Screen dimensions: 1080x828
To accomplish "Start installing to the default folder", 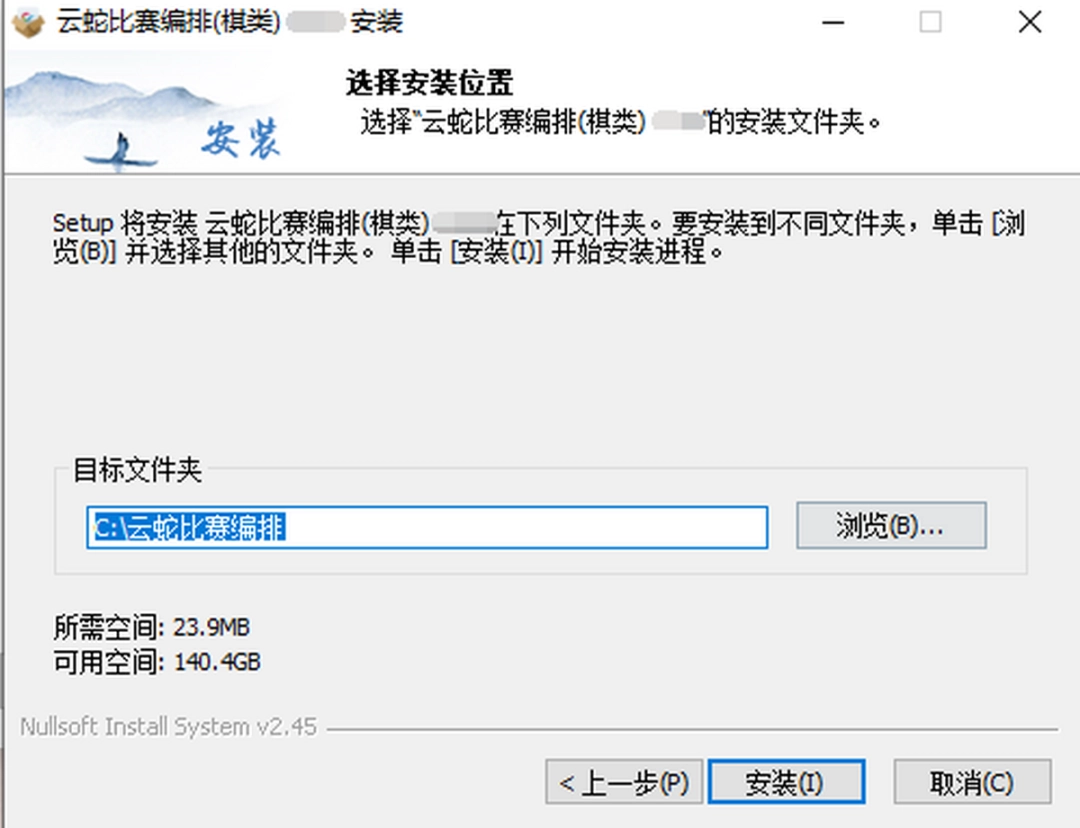I will click(786, 783).
